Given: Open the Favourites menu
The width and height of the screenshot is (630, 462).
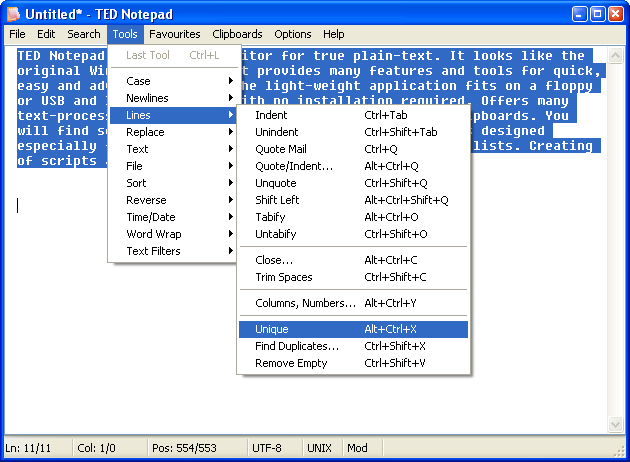Looking at the screenshot, I should click(x=175, y=34).
